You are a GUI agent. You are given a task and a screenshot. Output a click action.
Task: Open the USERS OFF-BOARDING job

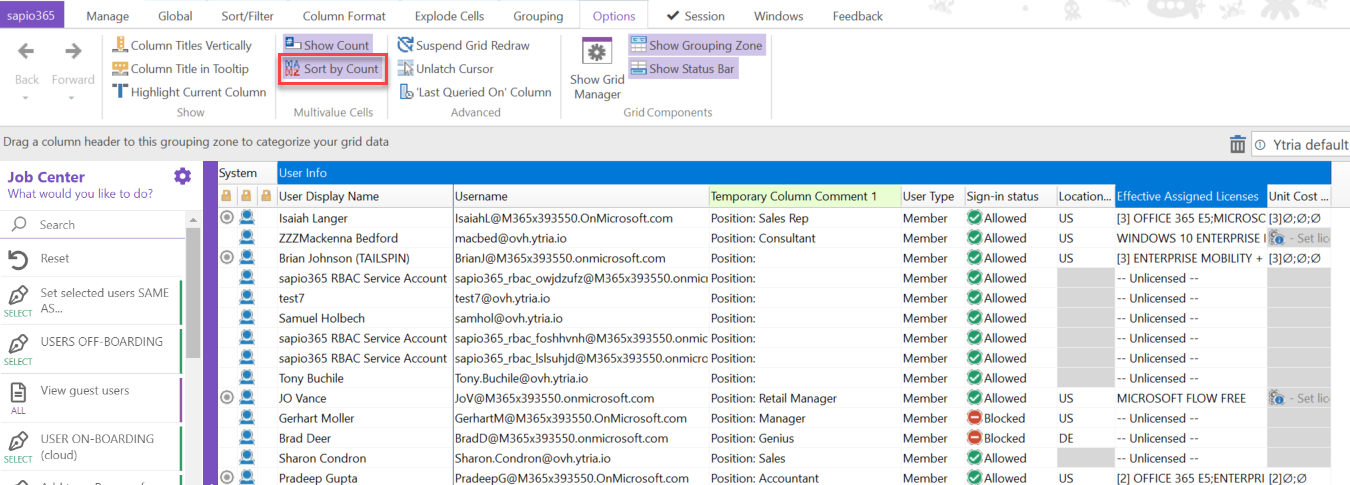tap(100, 342)
